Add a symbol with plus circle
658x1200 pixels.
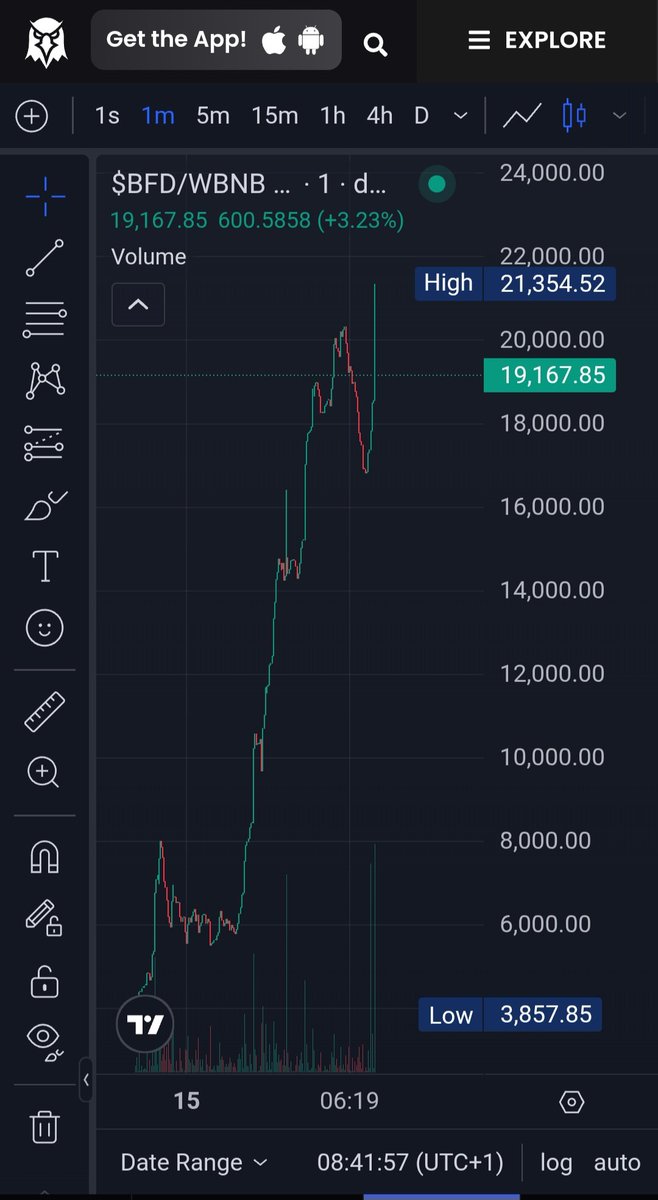32,116
